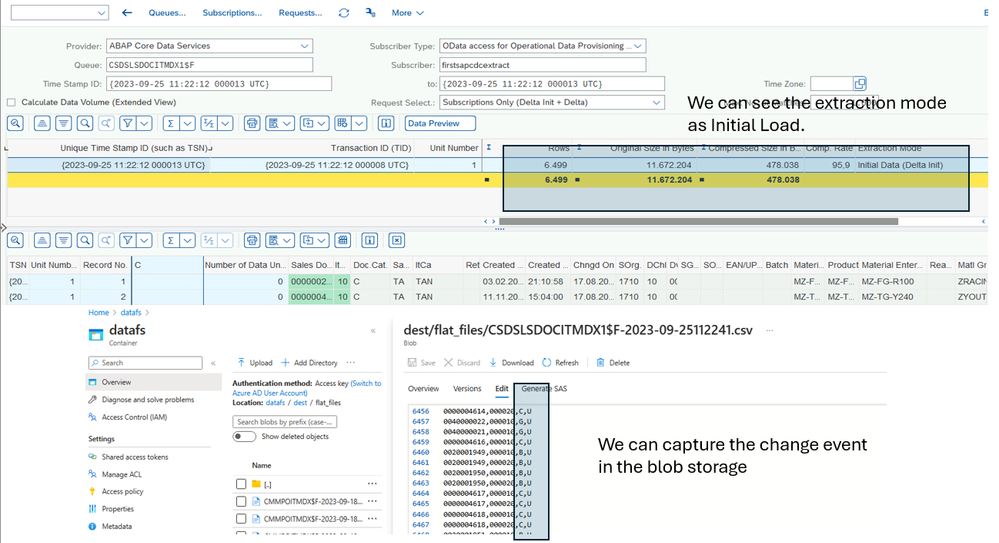999x543 pixels.
Task: Click the back arrow in the SAP header
Action: (127, 13)
